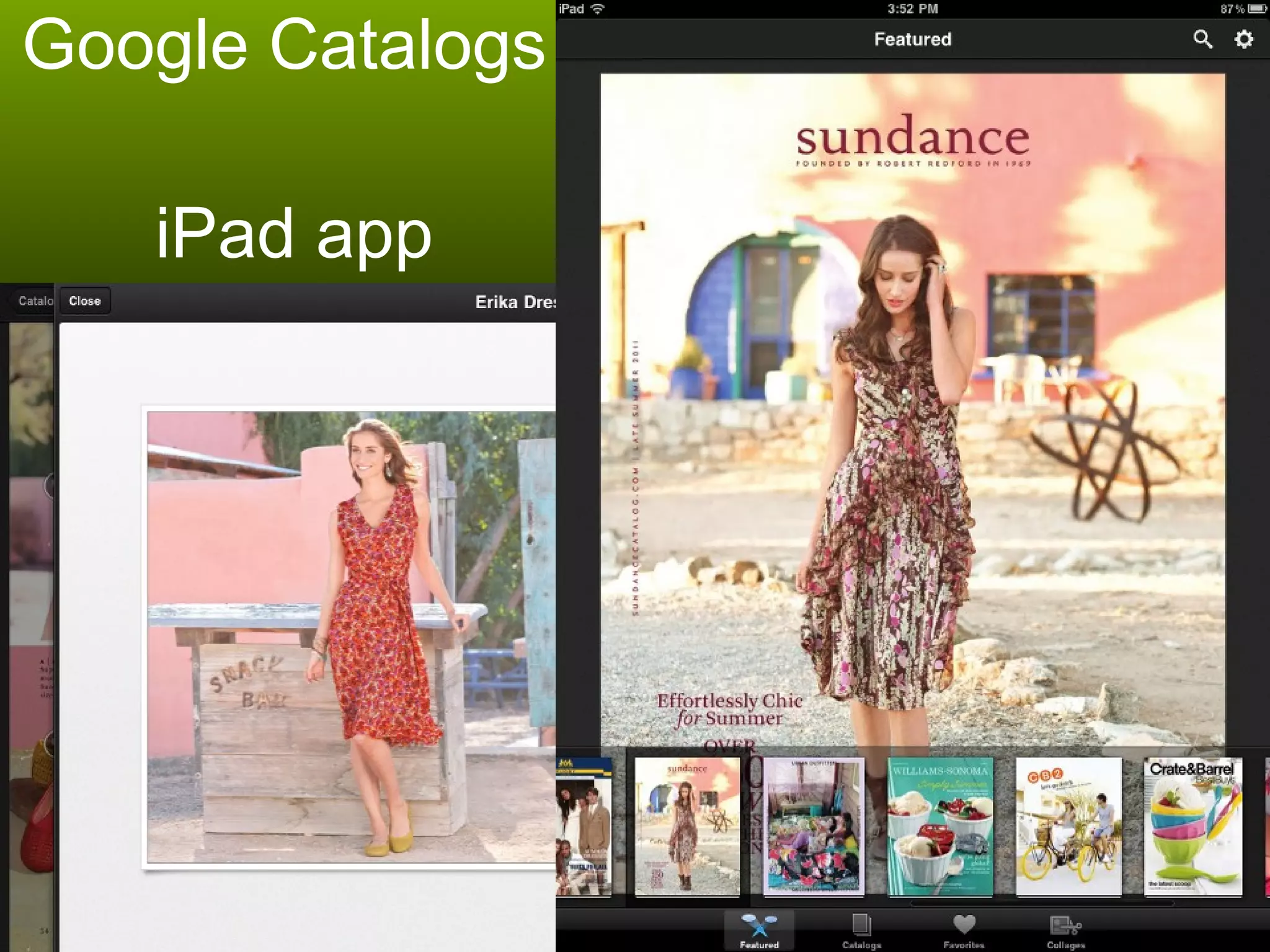Viewport: 1270px width, 952px height.
Task: Open the settings gear icon
Action: point(1243,39)
